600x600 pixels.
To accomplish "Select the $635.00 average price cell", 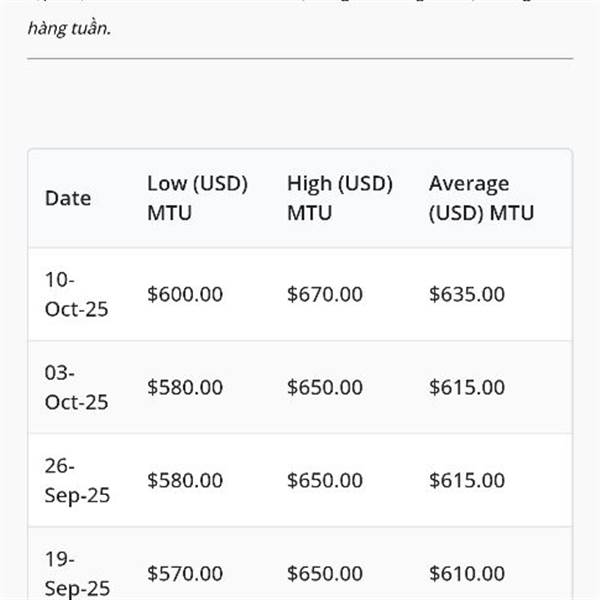I will (x=467, y=294).
